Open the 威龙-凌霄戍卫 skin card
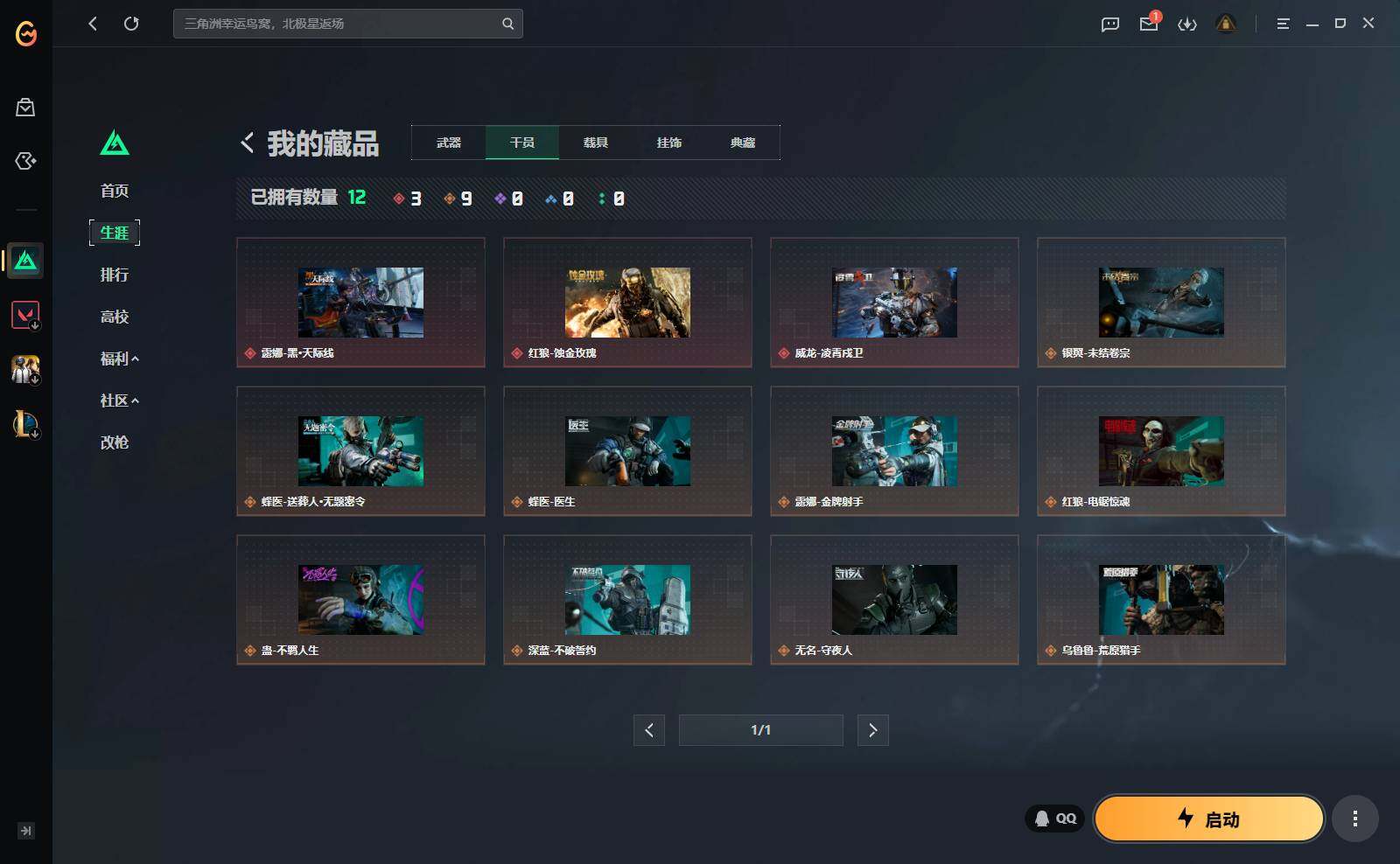This screenshot has height=864, width=1400. pyautogui.click(x=894, y=303)
